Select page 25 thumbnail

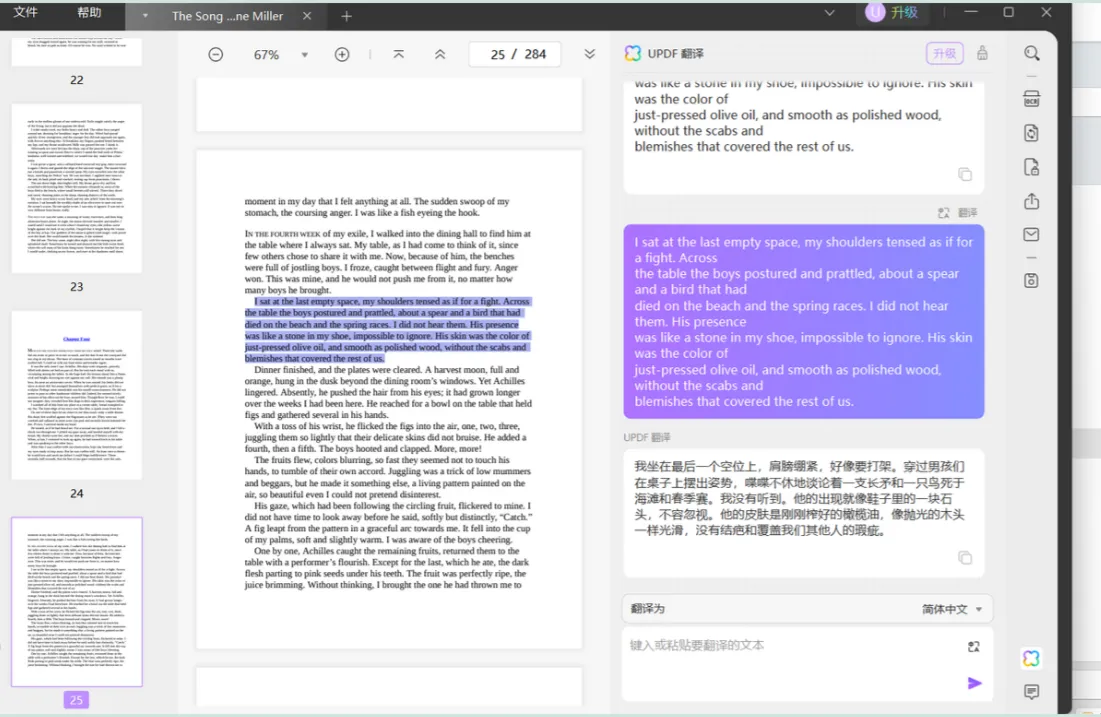click(x=77, y=602)
